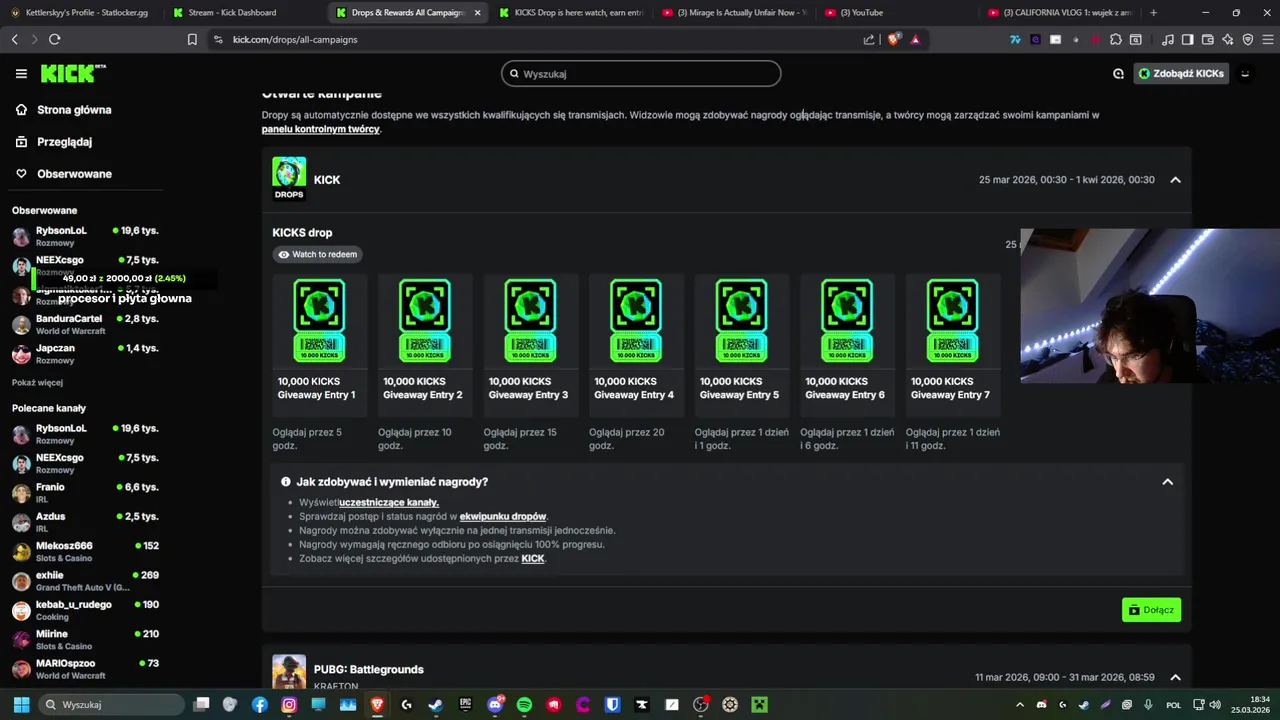The width and height of the screenshot is (1280, 720).
Task: Select the Giveaway Entry 7 reward card
Action: coord(952,345)
